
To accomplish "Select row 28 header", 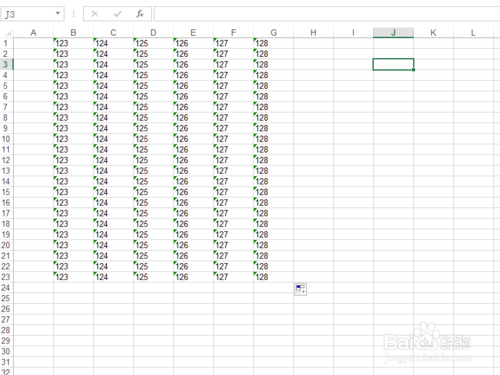I will (6, 330).
